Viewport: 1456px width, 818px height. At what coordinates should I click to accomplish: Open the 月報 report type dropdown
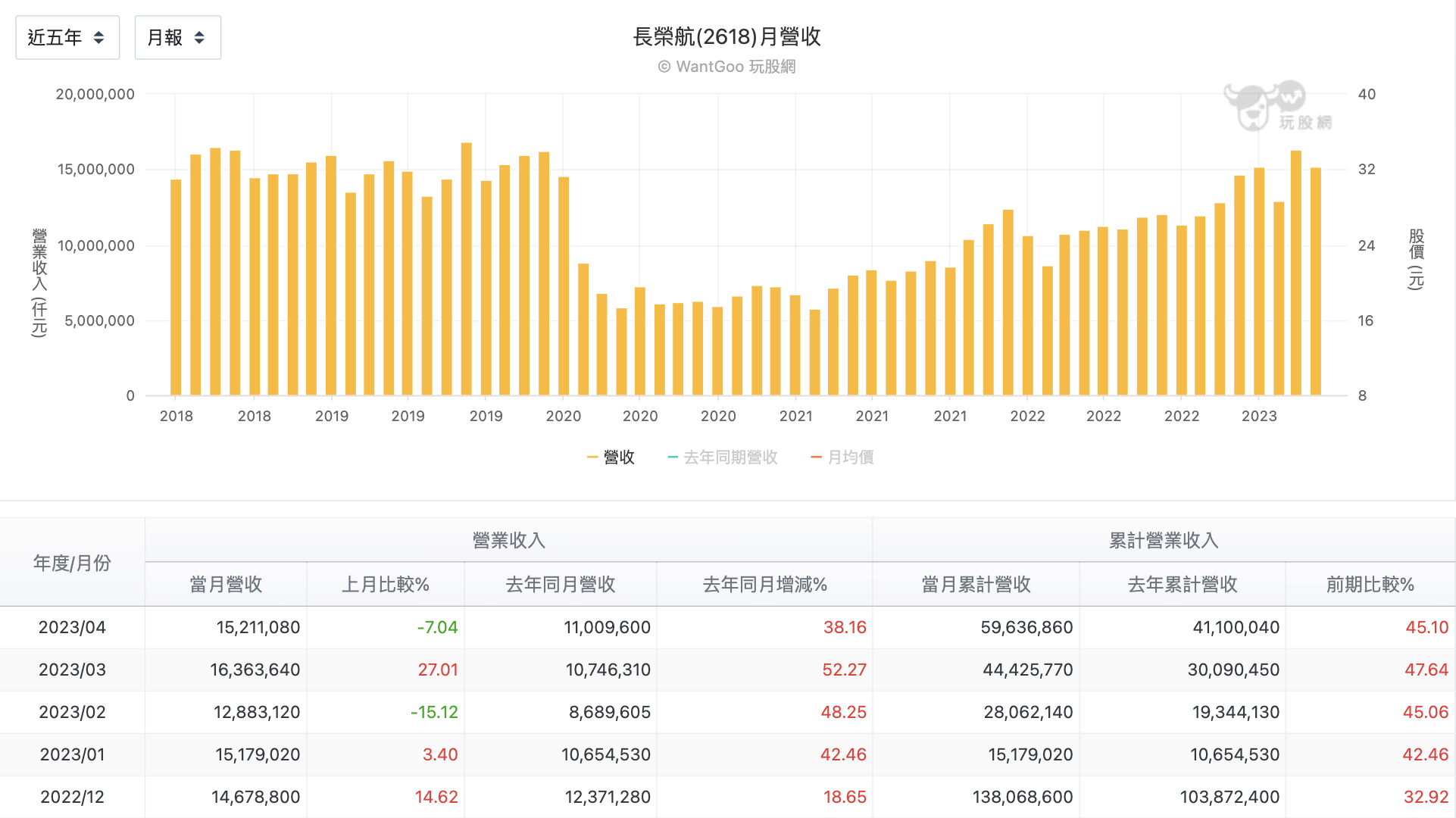[177, 37]
